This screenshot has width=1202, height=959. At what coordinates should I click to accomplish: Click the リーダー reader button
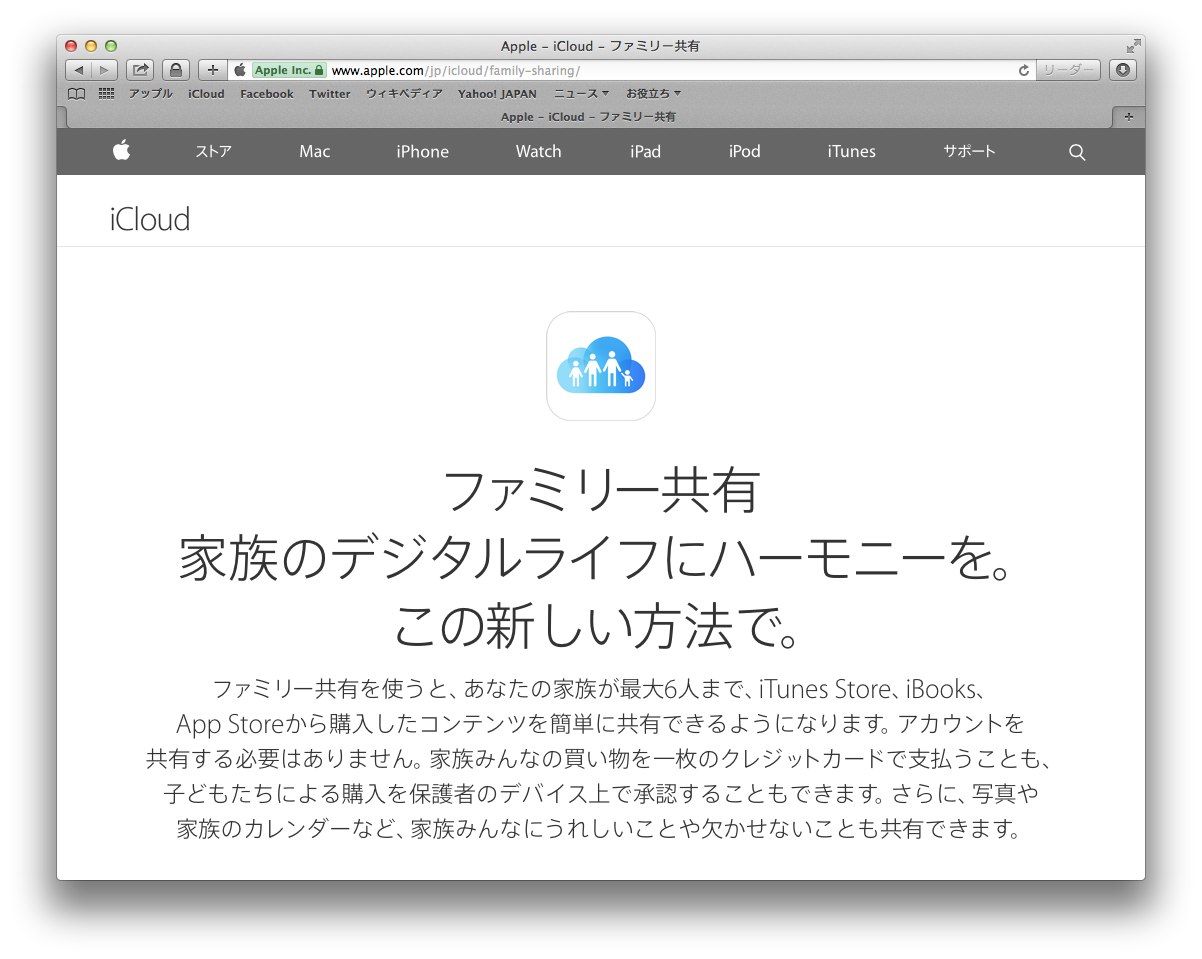(1068, 70)
